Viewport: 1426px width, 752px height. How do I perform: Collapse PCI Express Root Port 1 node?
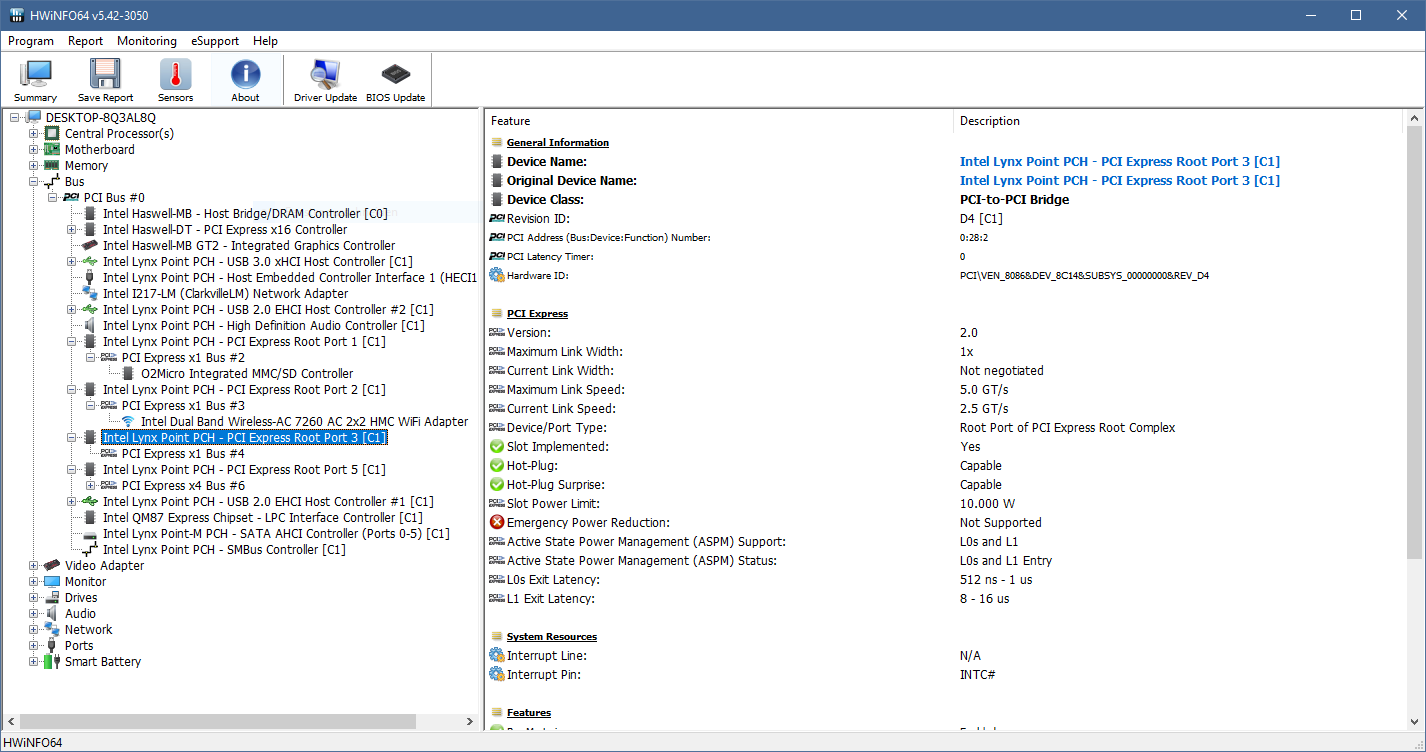click(x=72, y=342)
